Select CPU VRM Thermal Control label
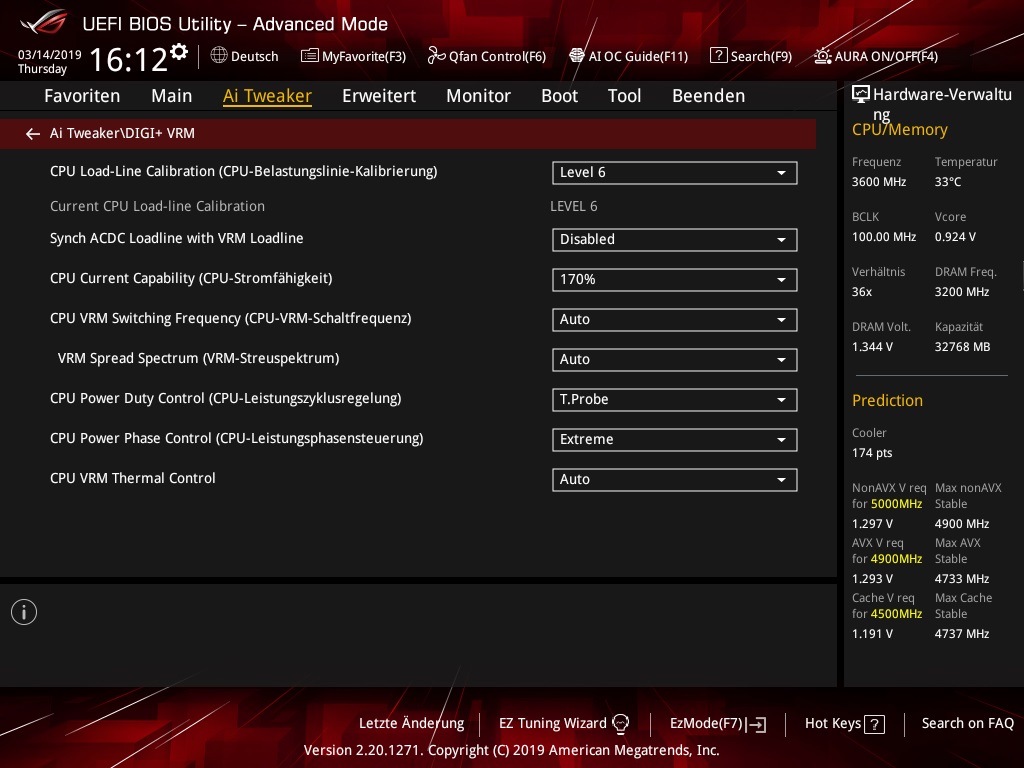 tap(133, 478)
